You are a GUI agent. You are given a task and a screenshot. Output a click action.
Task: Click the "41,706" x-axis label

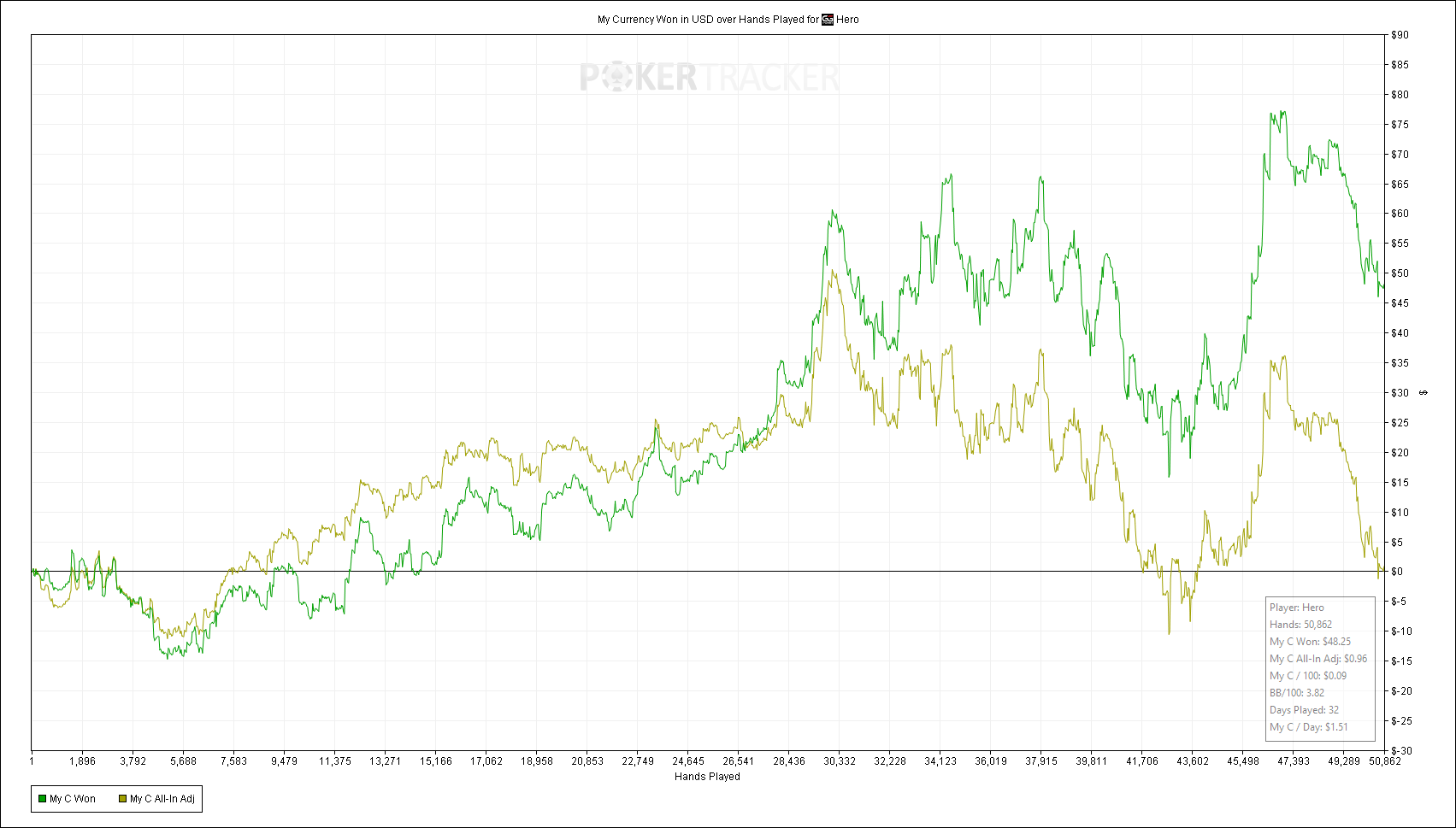click(x=1142, y=761)
